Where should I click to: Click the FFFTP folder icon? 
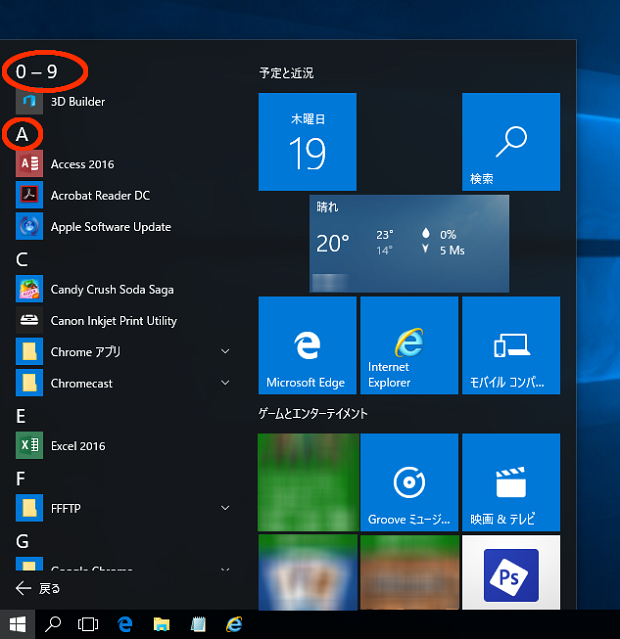29,508
